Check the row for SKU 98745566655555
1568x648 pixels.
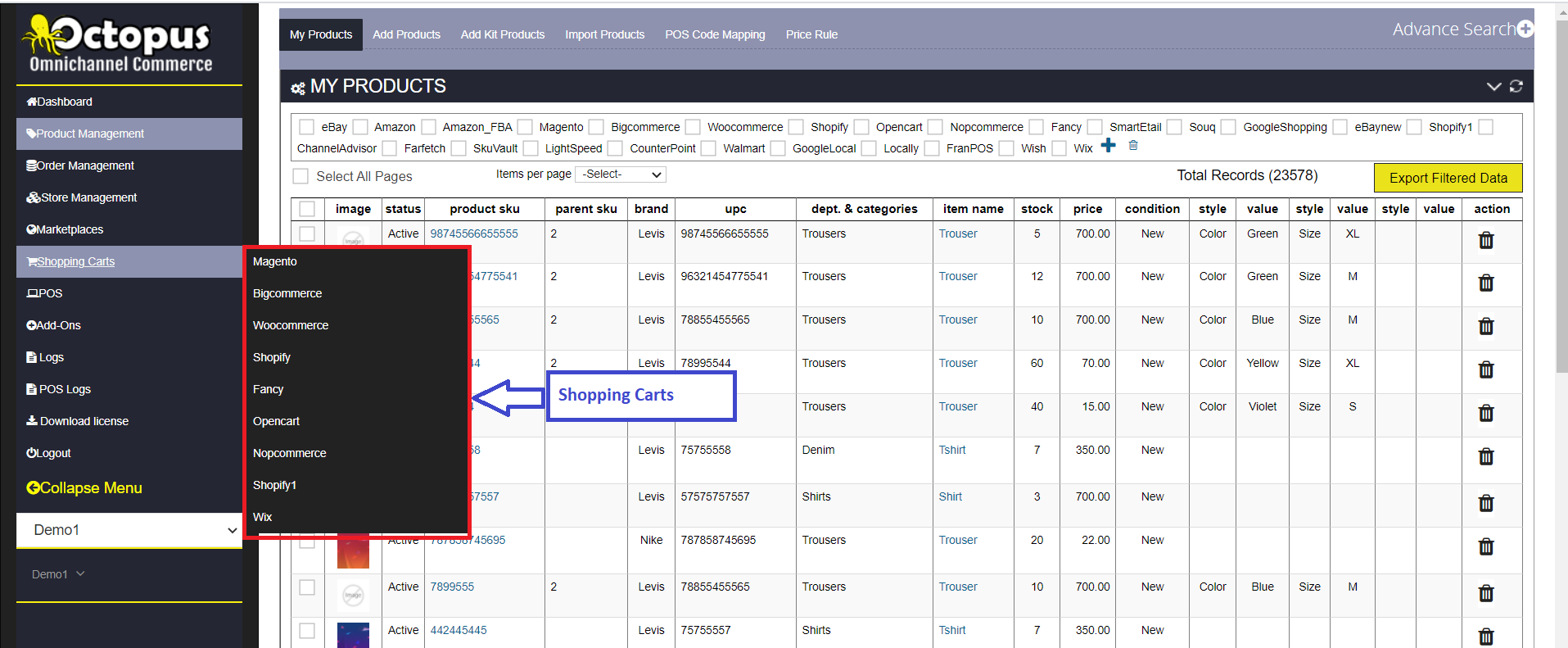point(307,233)
